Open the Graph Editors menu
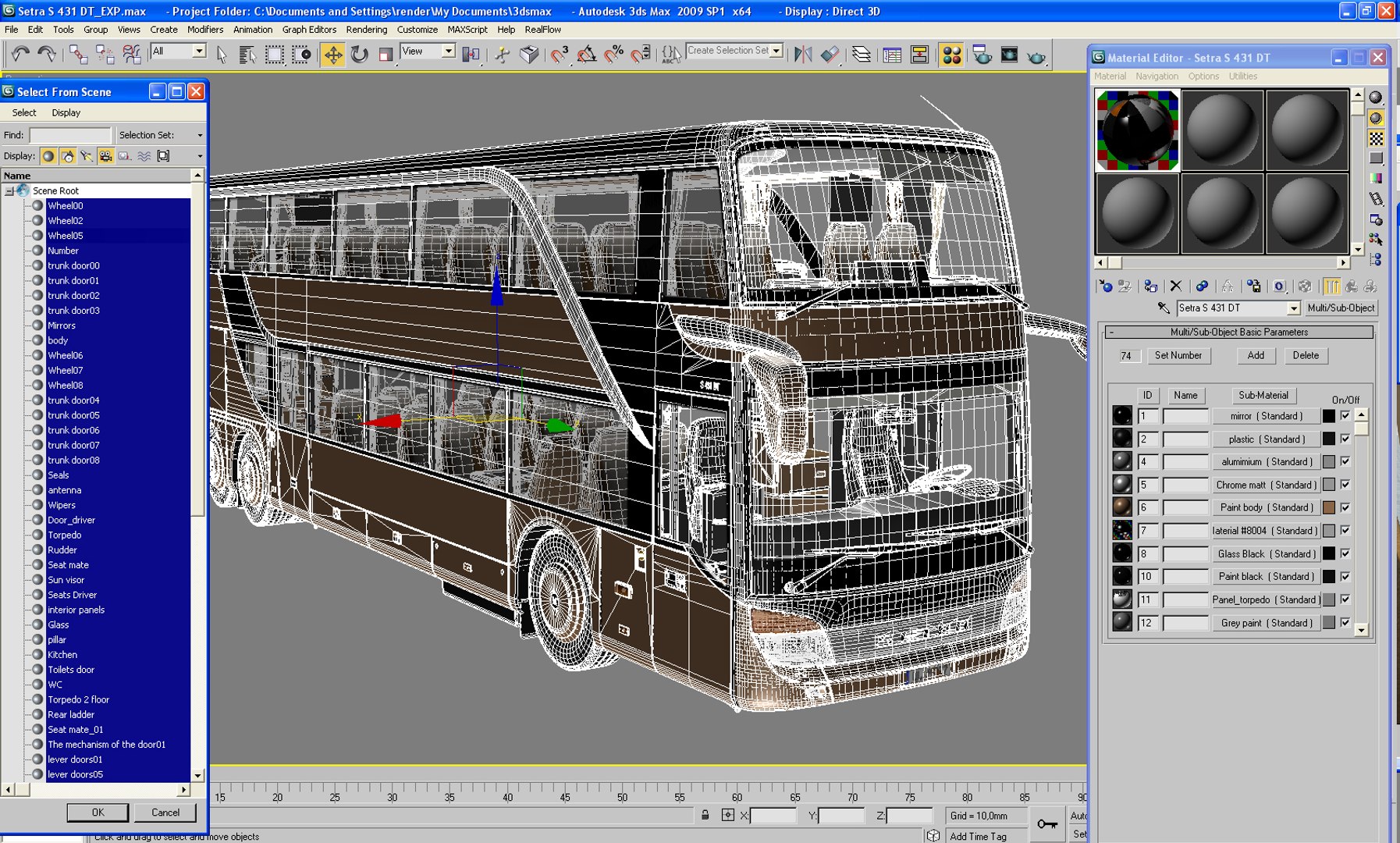 (x=309, y=30)
